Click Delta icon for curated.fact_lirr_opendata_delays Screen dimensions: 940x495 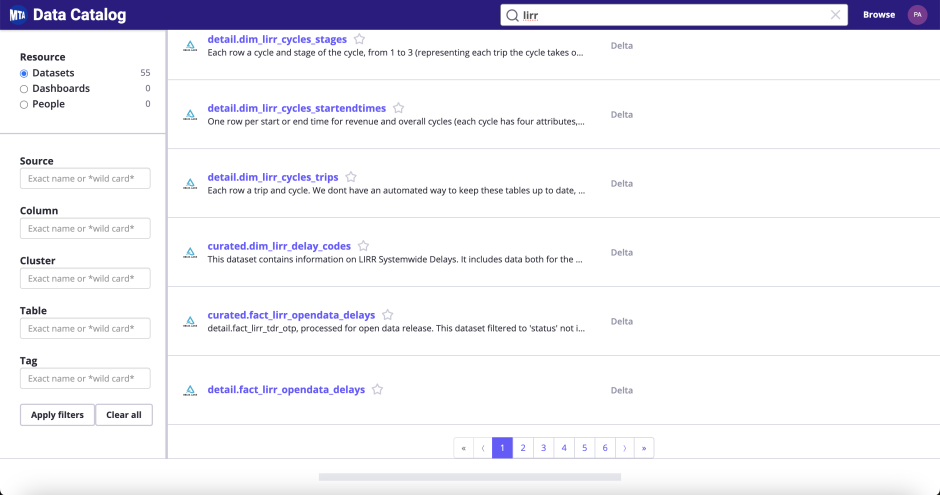click(x=190, y=322)
